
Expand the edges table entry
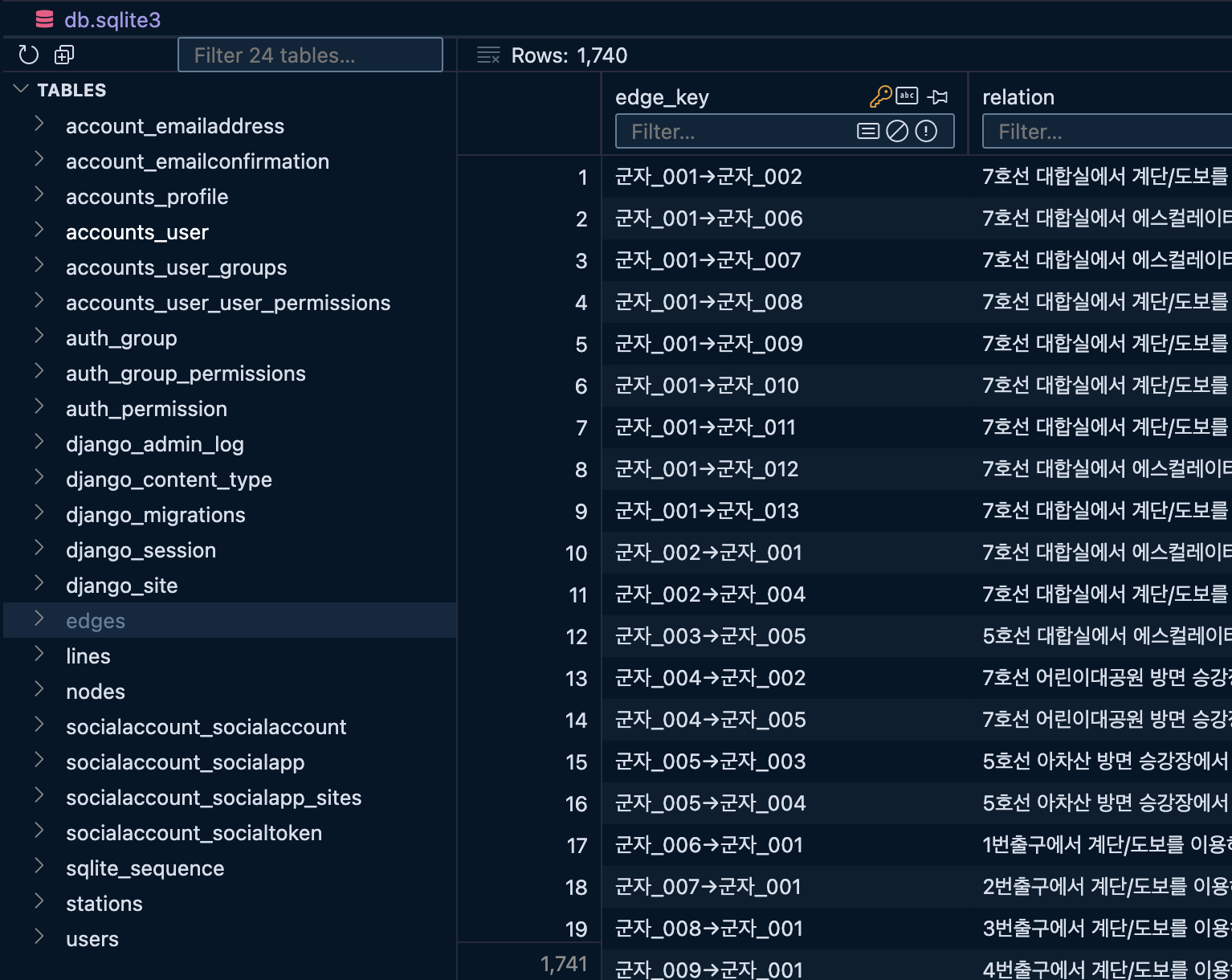[39, 619]
